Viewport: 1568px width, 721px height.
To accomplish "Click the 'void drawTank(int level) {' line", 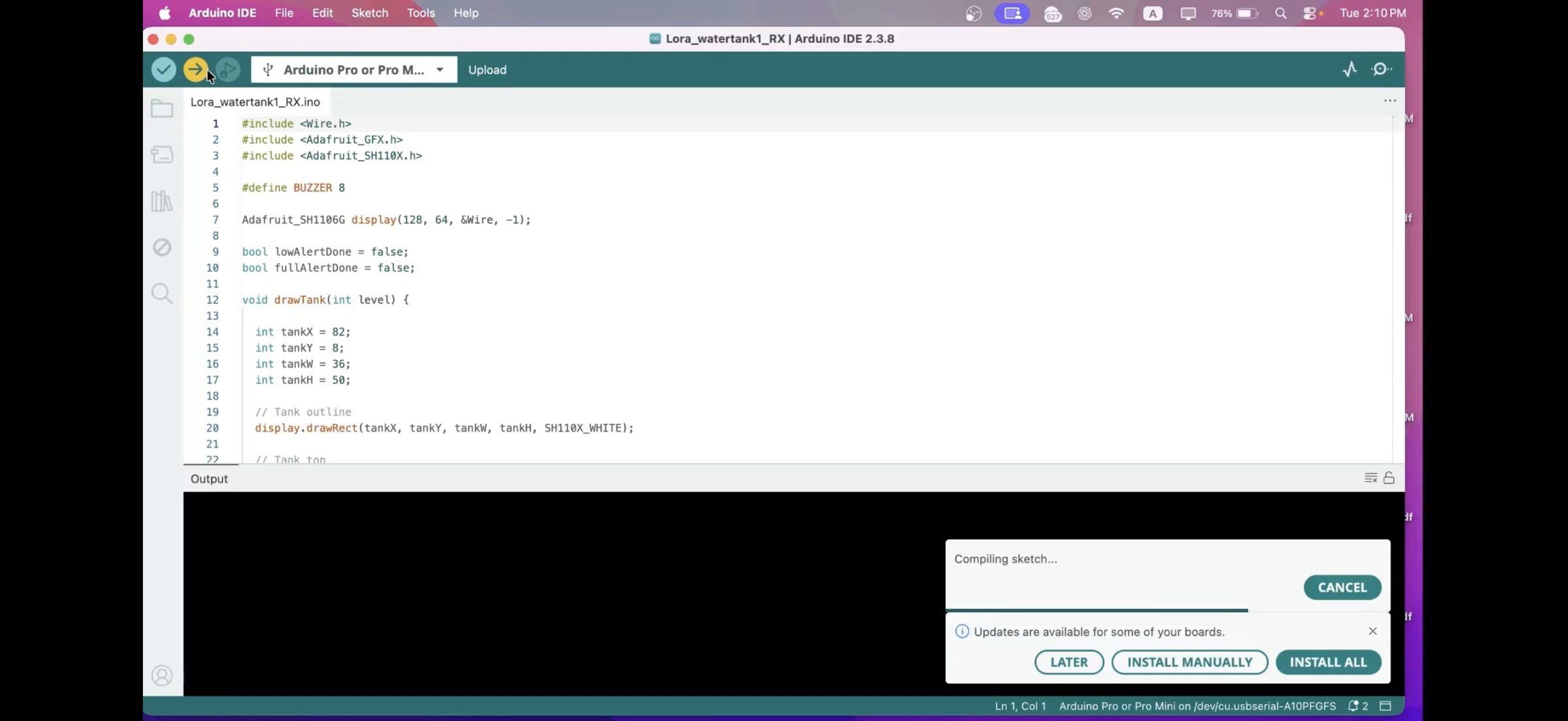I will point(325,300).
